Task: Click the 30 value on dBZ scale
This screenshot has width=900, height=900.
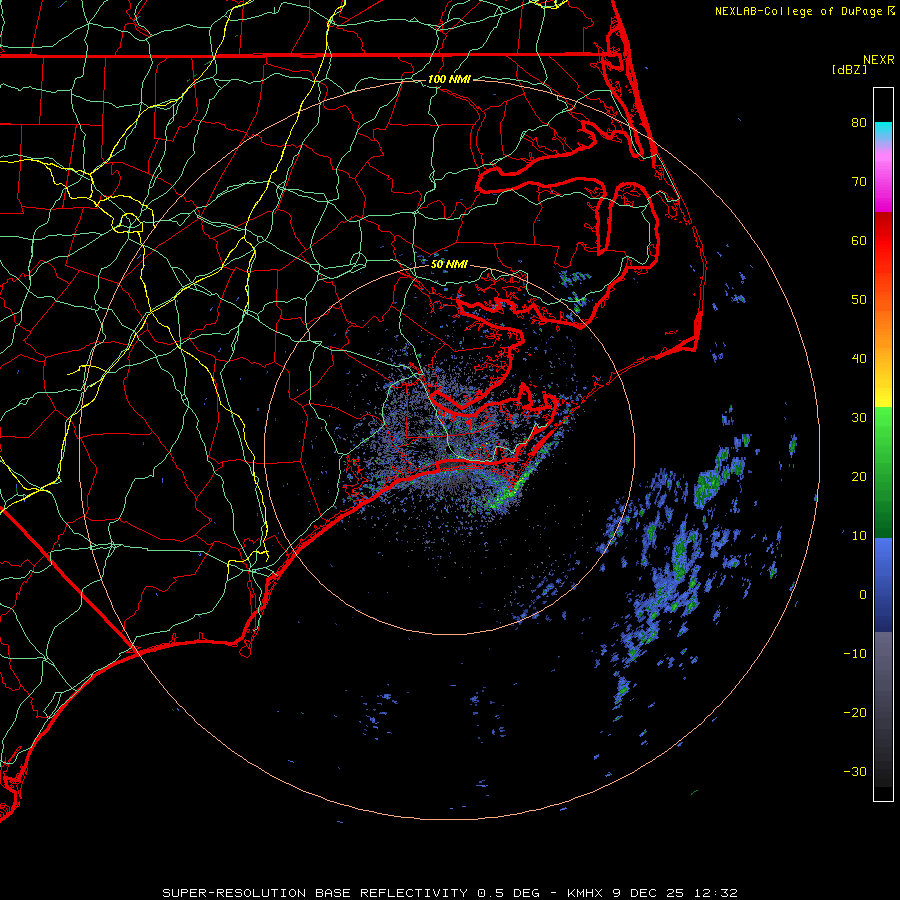Action: coord(859,417)
